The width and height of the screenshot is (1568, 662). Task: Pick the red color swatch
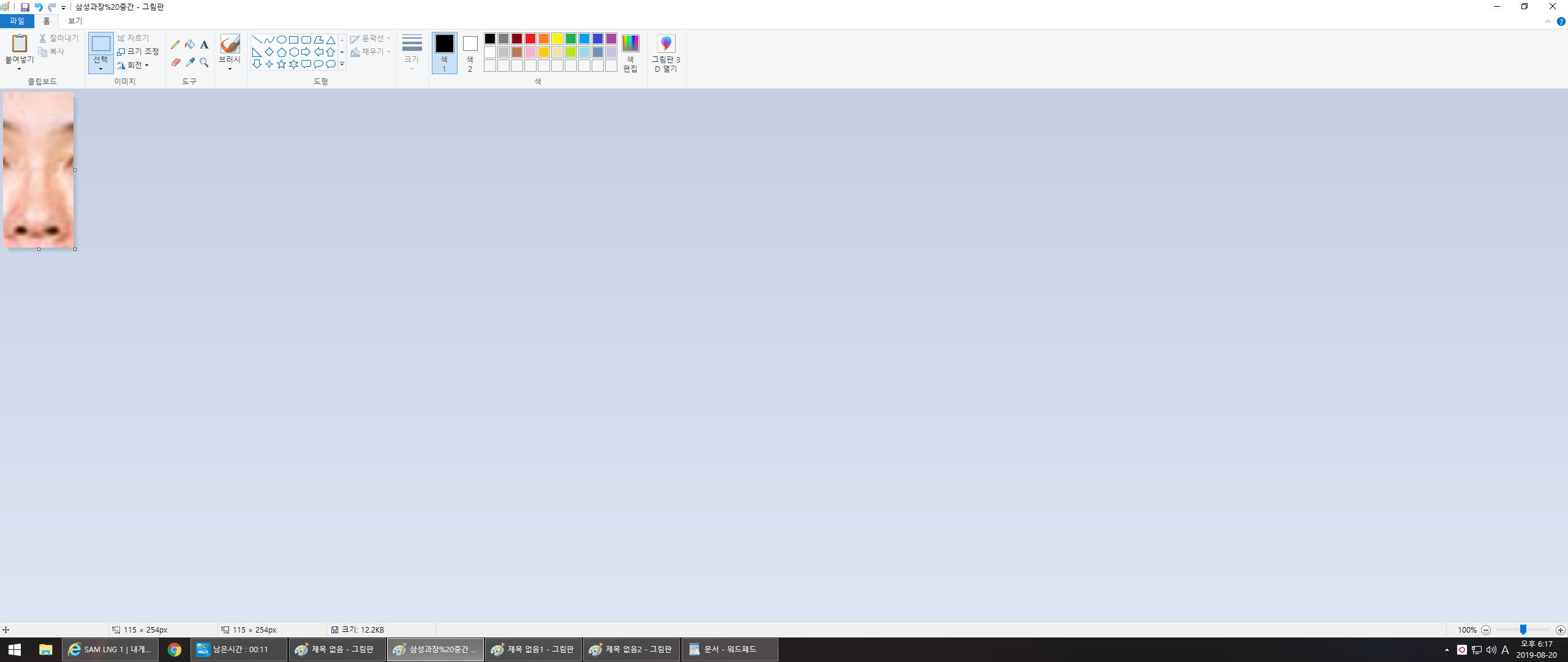[530, 39]
